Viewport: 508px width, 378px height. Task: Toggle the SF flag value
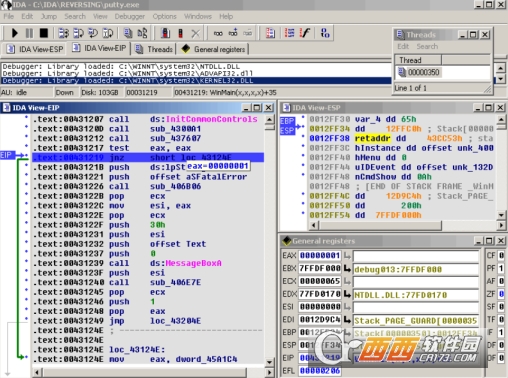coord(501,307)
